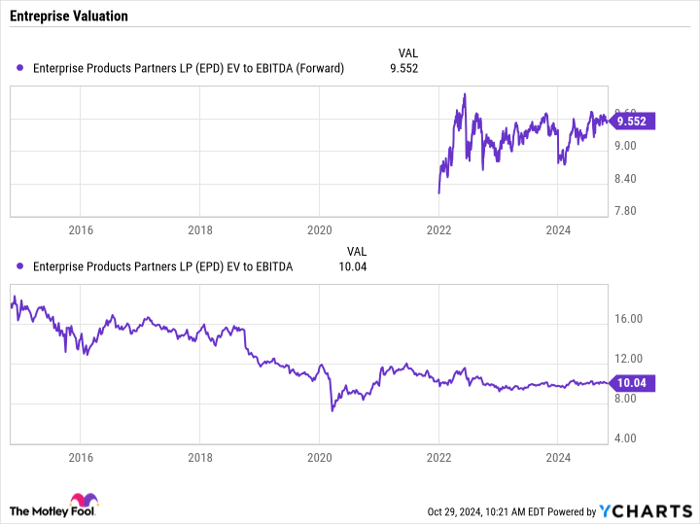The image size is (700, 524).
Task: Click the 2016 axis label on lower chart
Action: tap(81, 457)
